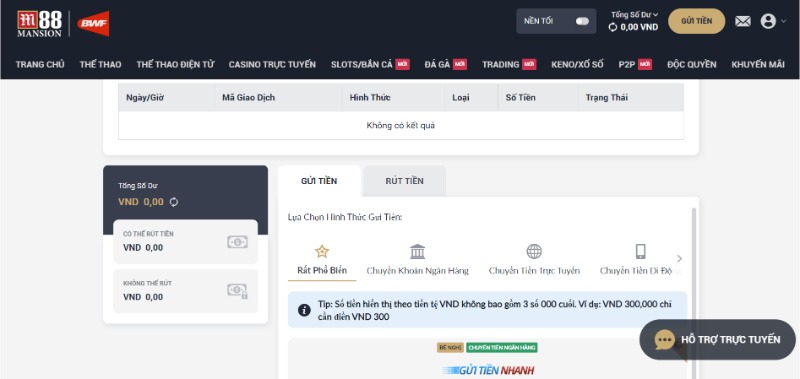Go to Trang Chủ menu item
800x379 pixels.
tap(40, 64)
